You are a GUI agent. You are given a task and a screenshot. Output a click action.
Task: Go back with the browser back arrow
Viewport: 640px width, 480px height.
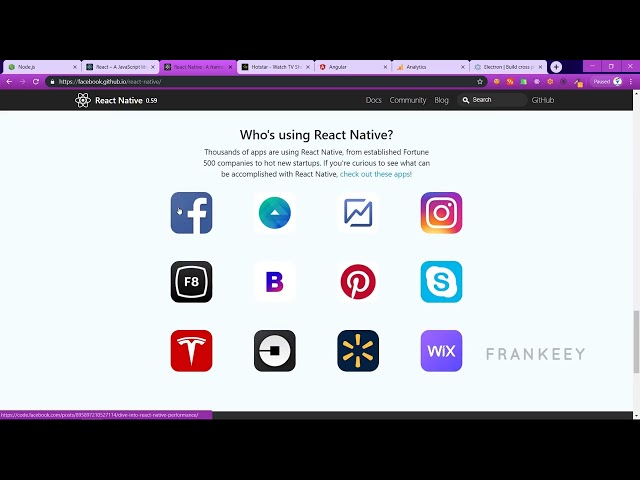click(x=9, y=82)
